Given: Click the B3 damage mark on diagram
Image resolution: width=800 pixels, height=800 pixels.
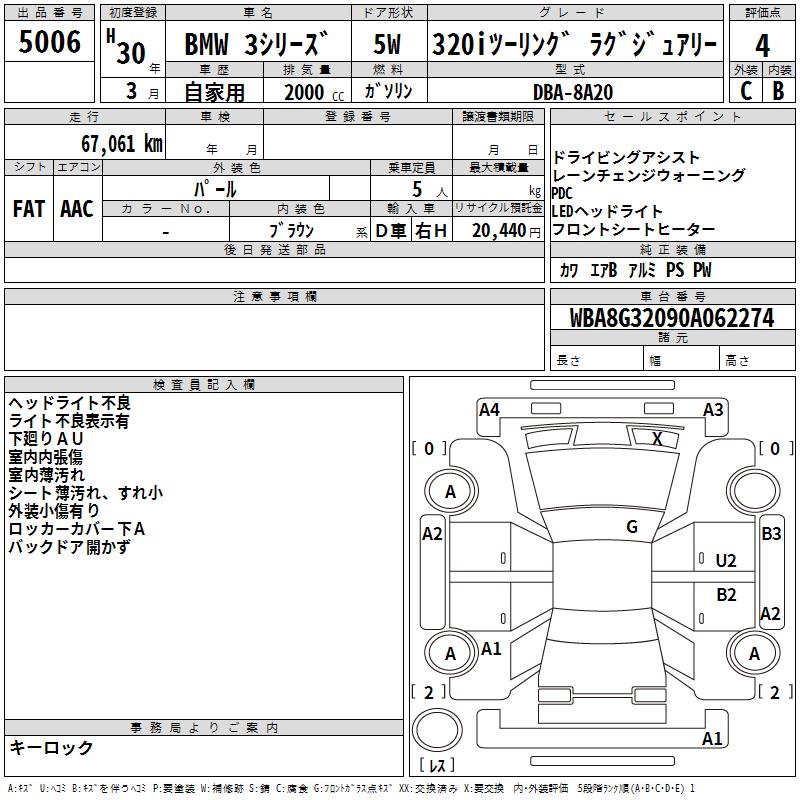Looking at the screenshot, I should [x=771, y=534].
